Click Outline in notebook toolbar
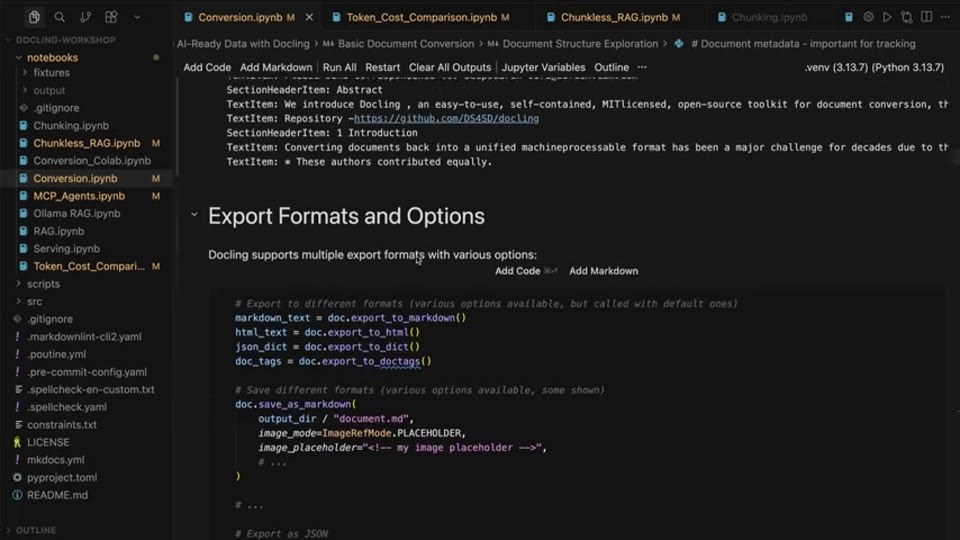 coord(611,67)
